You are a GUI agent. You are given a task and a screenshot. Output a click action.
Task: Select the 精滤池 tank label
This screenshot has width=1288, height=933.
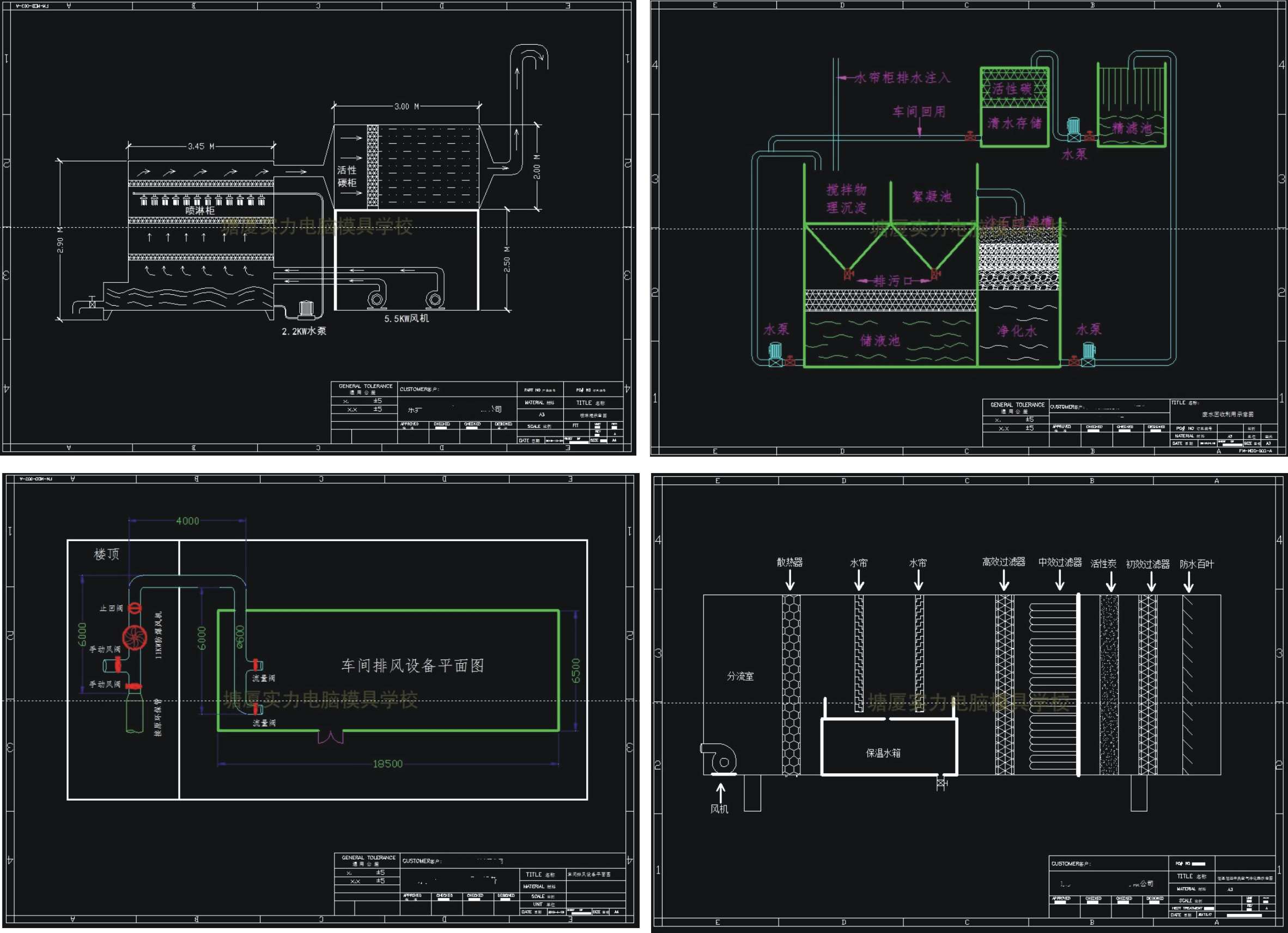pyautogui.click(x=1132, y=129)
